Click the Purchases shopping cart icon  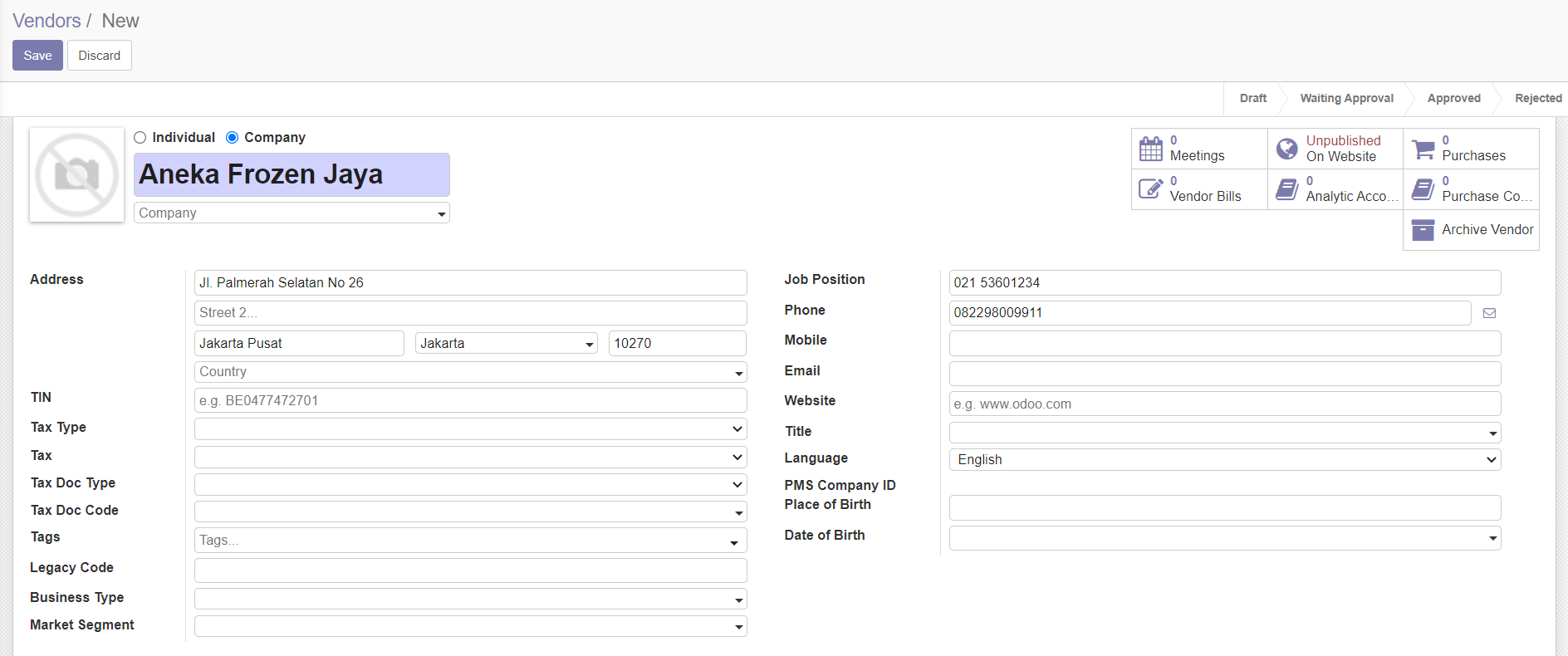pos(1423,149)
